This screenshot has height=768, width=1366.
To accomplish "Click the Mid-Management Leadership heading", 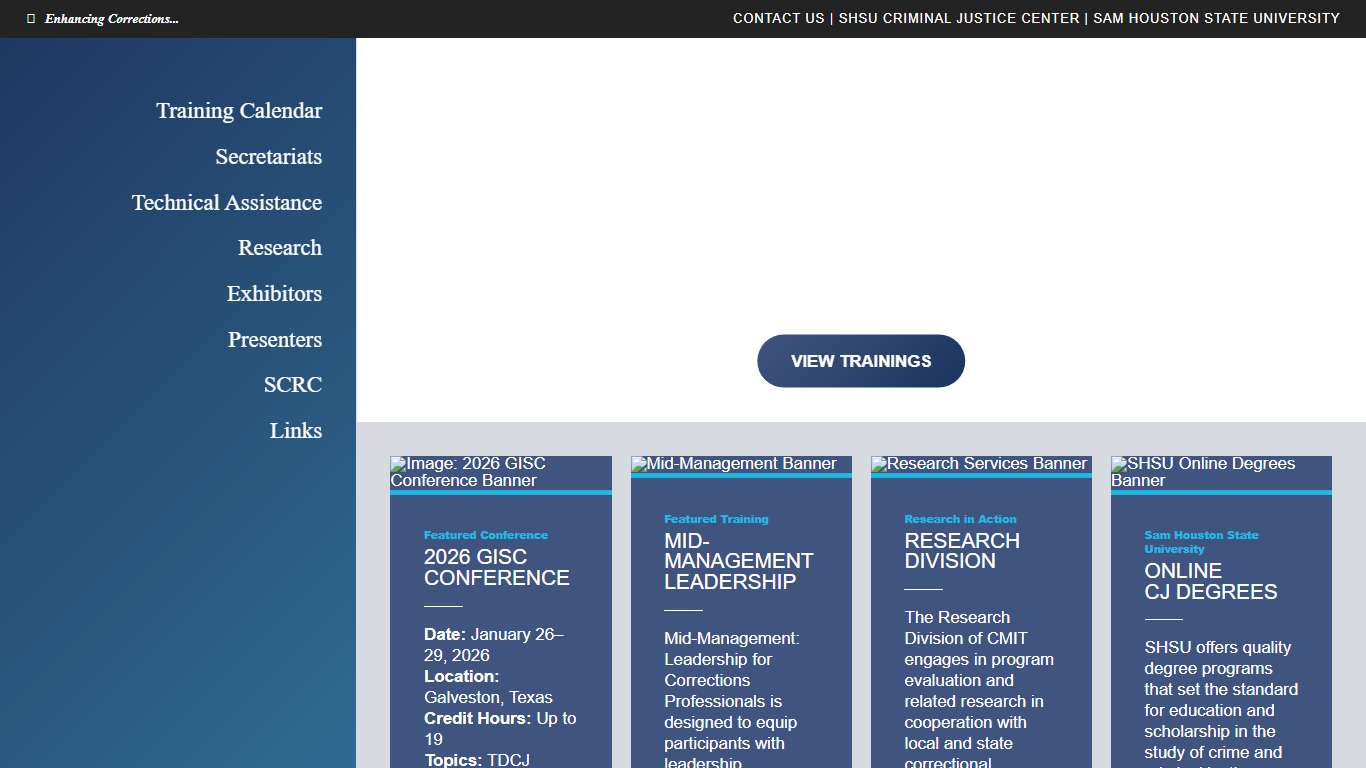I will coord(738,561).
